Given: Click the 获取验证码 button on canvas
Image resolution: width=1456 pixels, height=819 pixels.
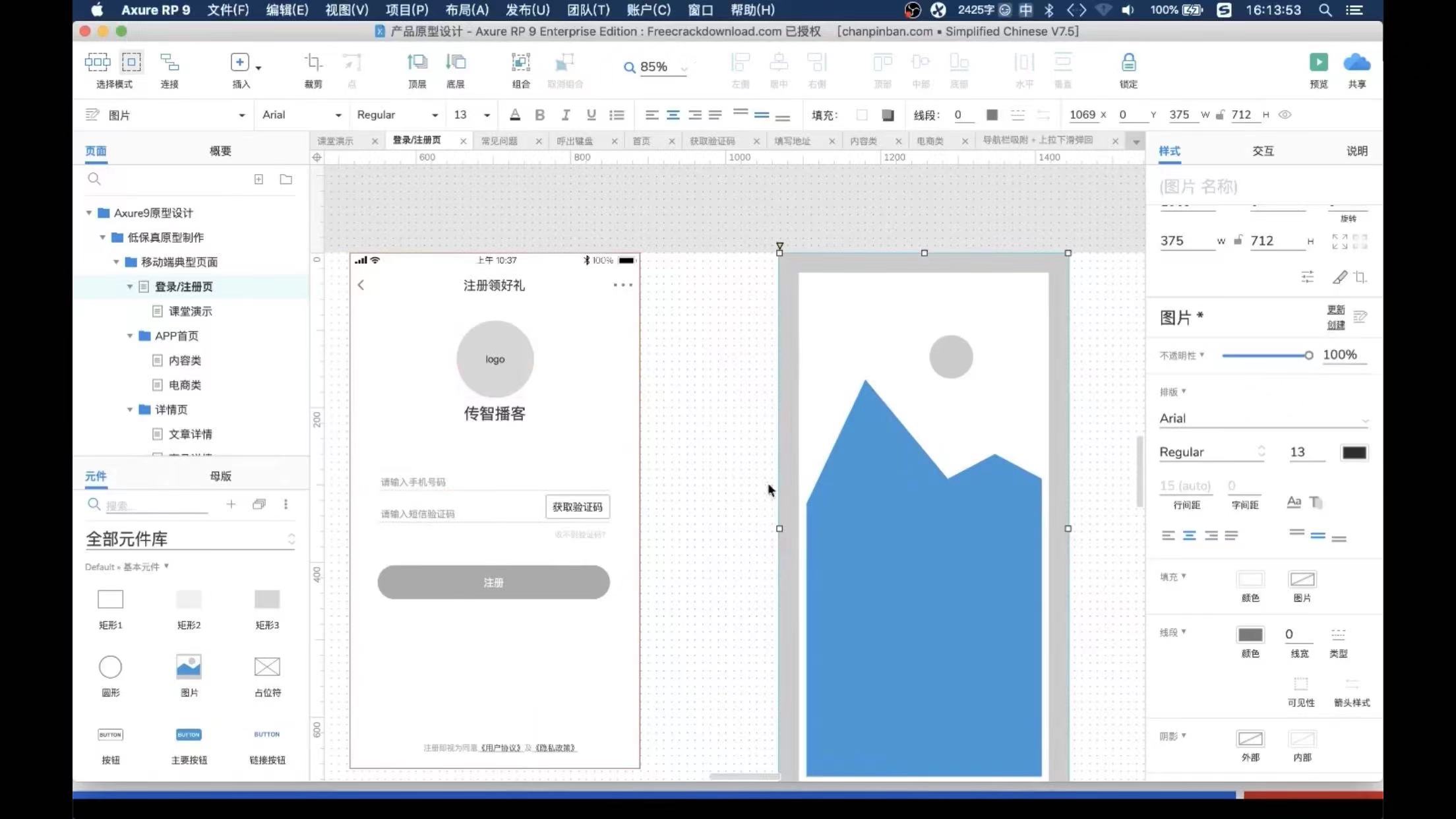Looking at the screenshot, I should (x=577, y=506).
